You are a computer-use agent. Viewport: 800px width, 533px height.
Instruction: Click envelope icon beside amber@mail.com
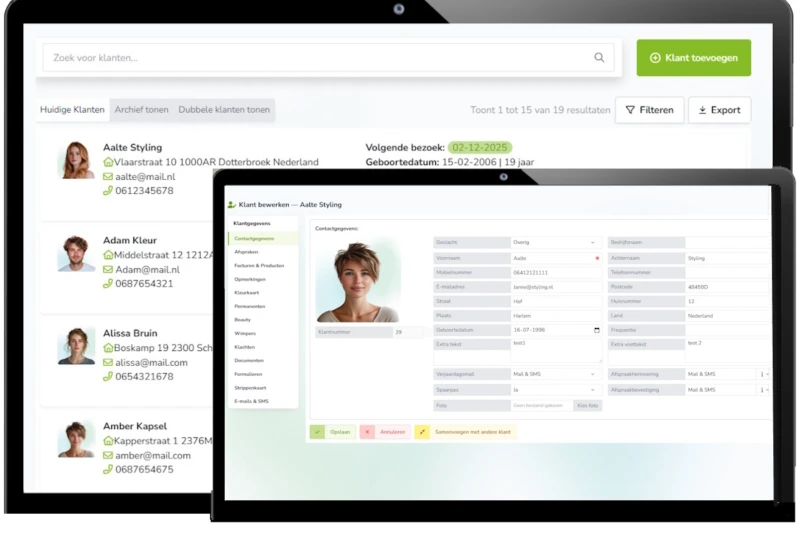(x=108, y=455)
